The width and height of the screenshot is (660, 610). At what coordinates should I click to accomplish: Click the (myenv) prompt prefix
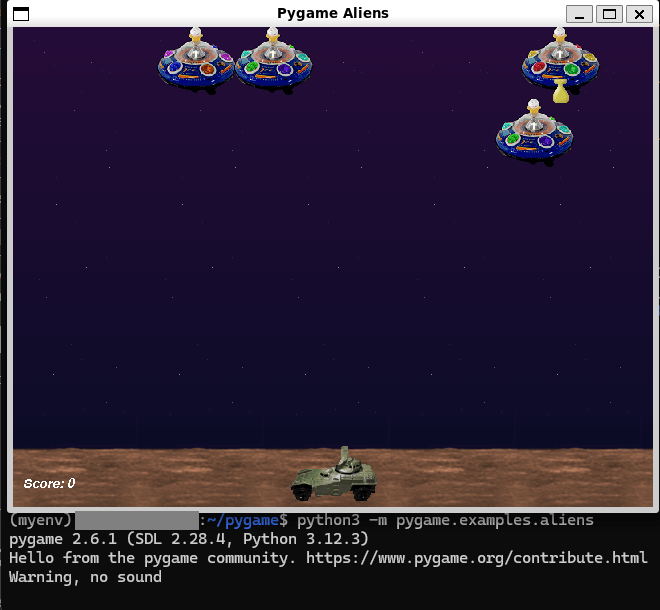(x=40, y=521)
